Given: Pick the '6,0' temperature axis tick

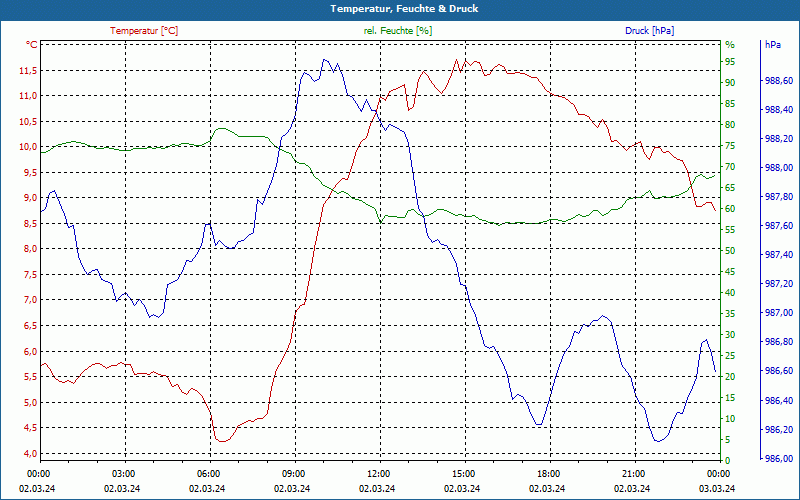Looking at the screenshot, I should click(30, 352).
